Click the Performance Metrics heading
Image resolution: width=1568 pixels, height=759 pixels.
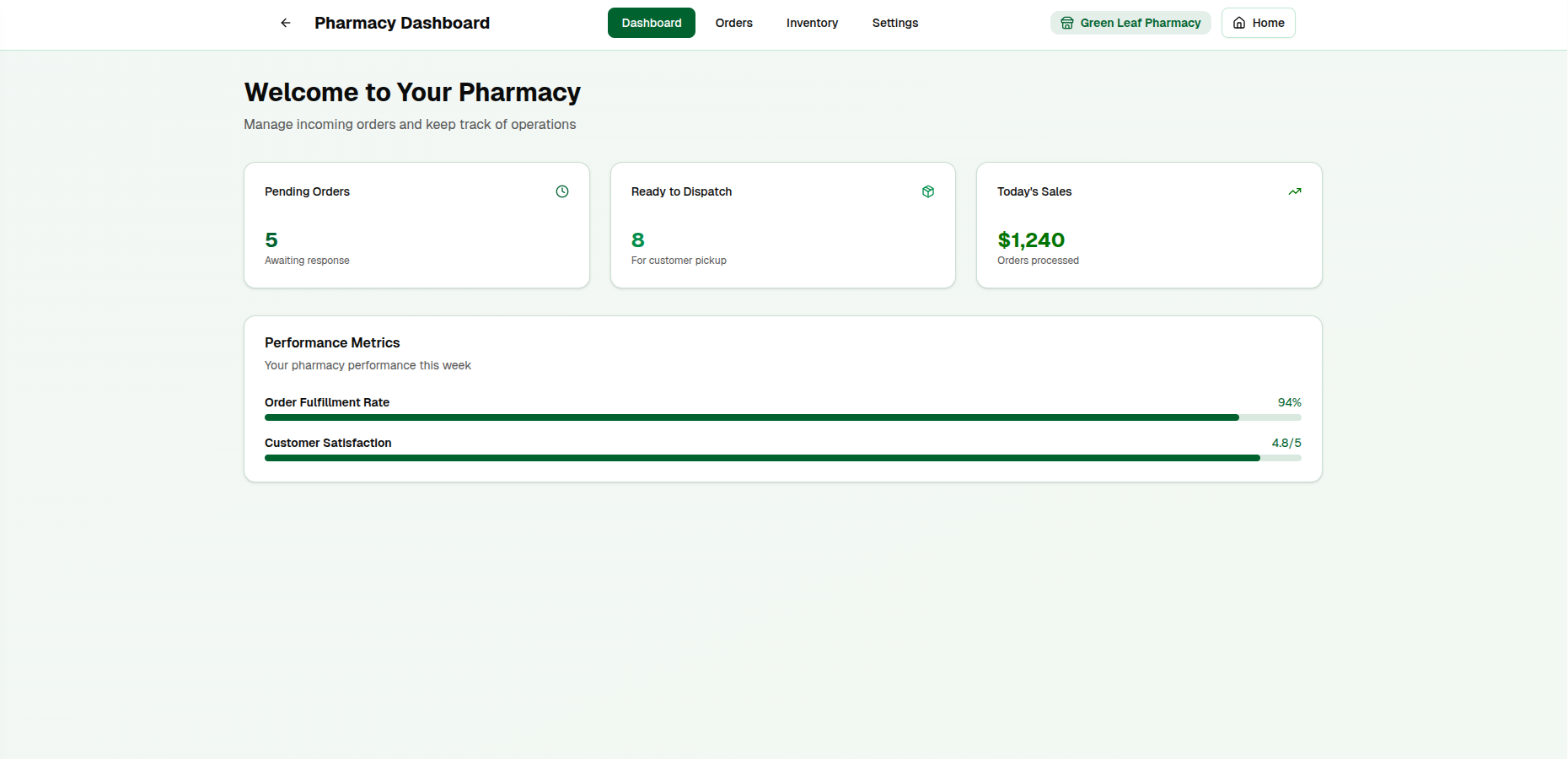[332, 342]
